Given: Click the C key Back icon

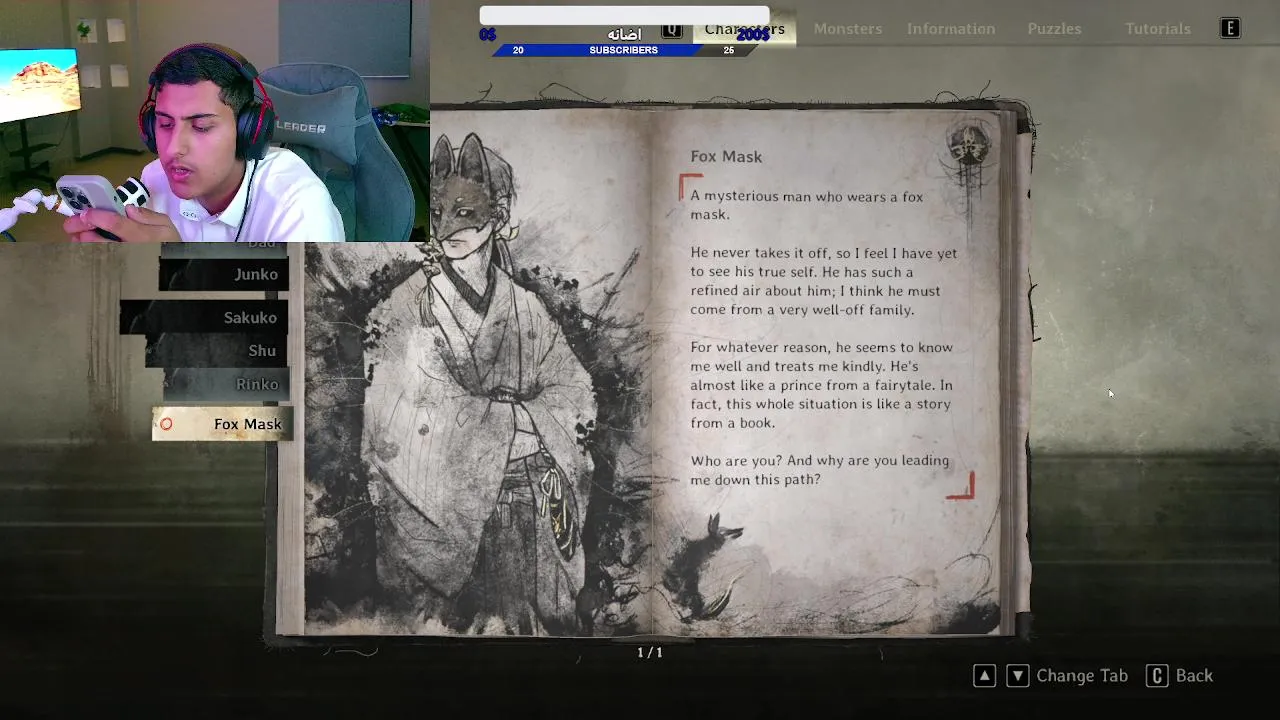Looking at the screenshot, I should (x=1157, y=676).
